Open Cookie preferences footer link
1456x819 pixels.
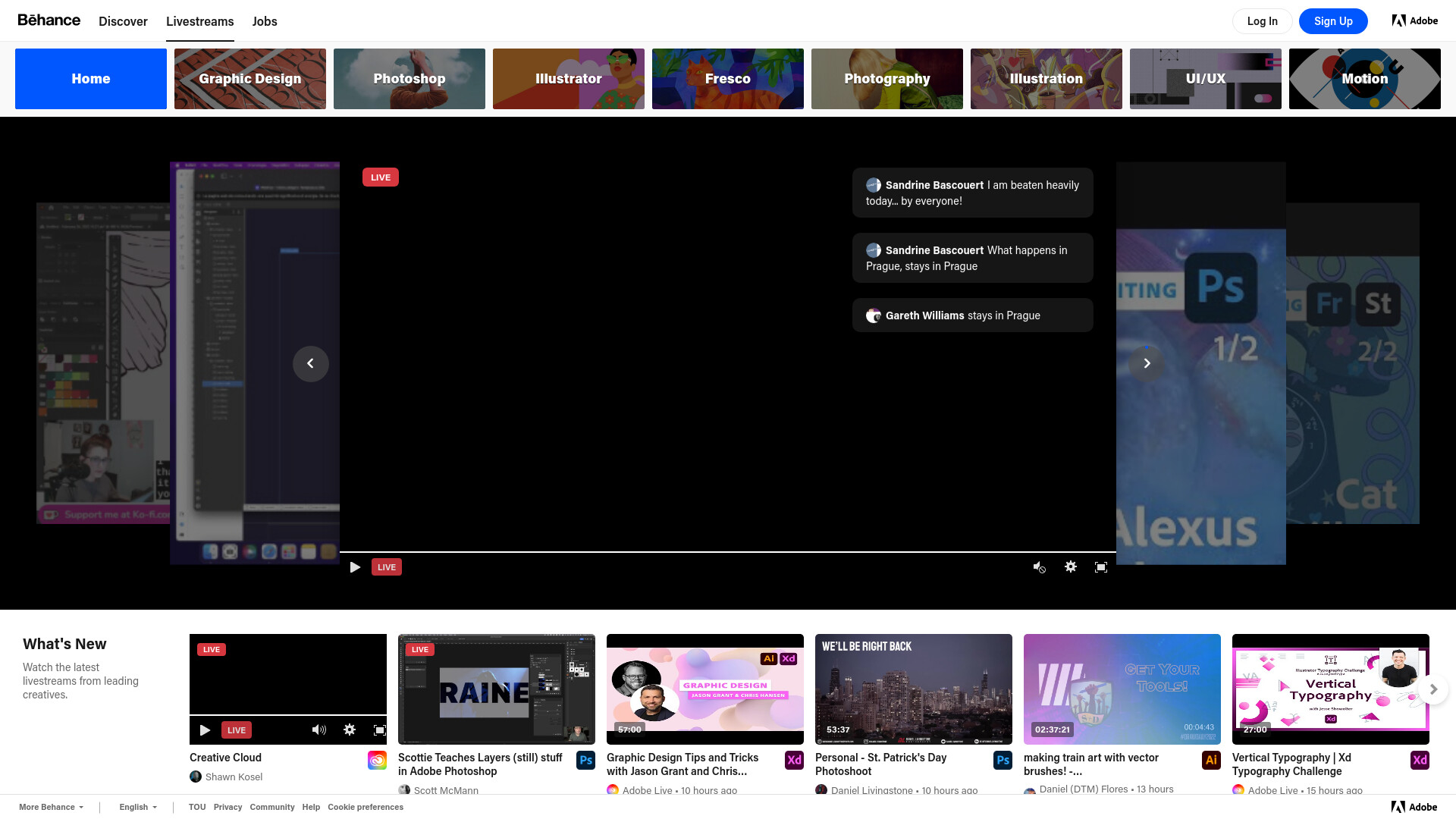(366, 807)
